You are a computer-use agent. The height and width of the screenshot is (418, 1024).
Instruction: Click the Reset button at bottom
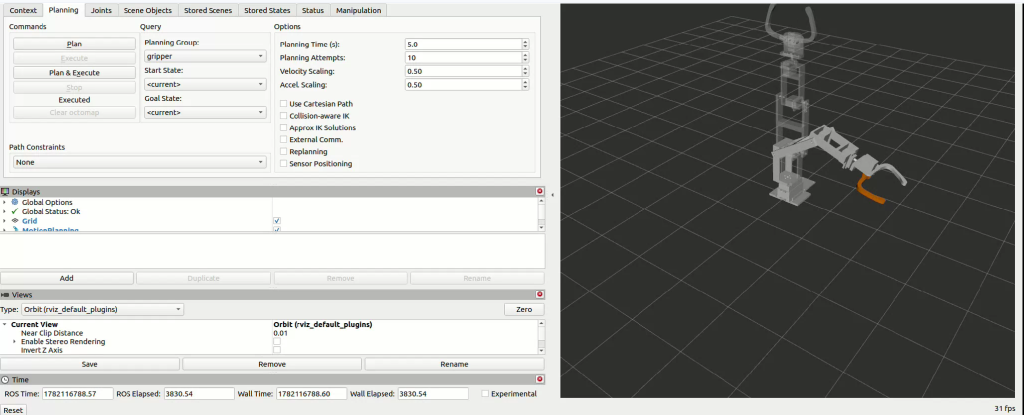click(x=13, y=410)
